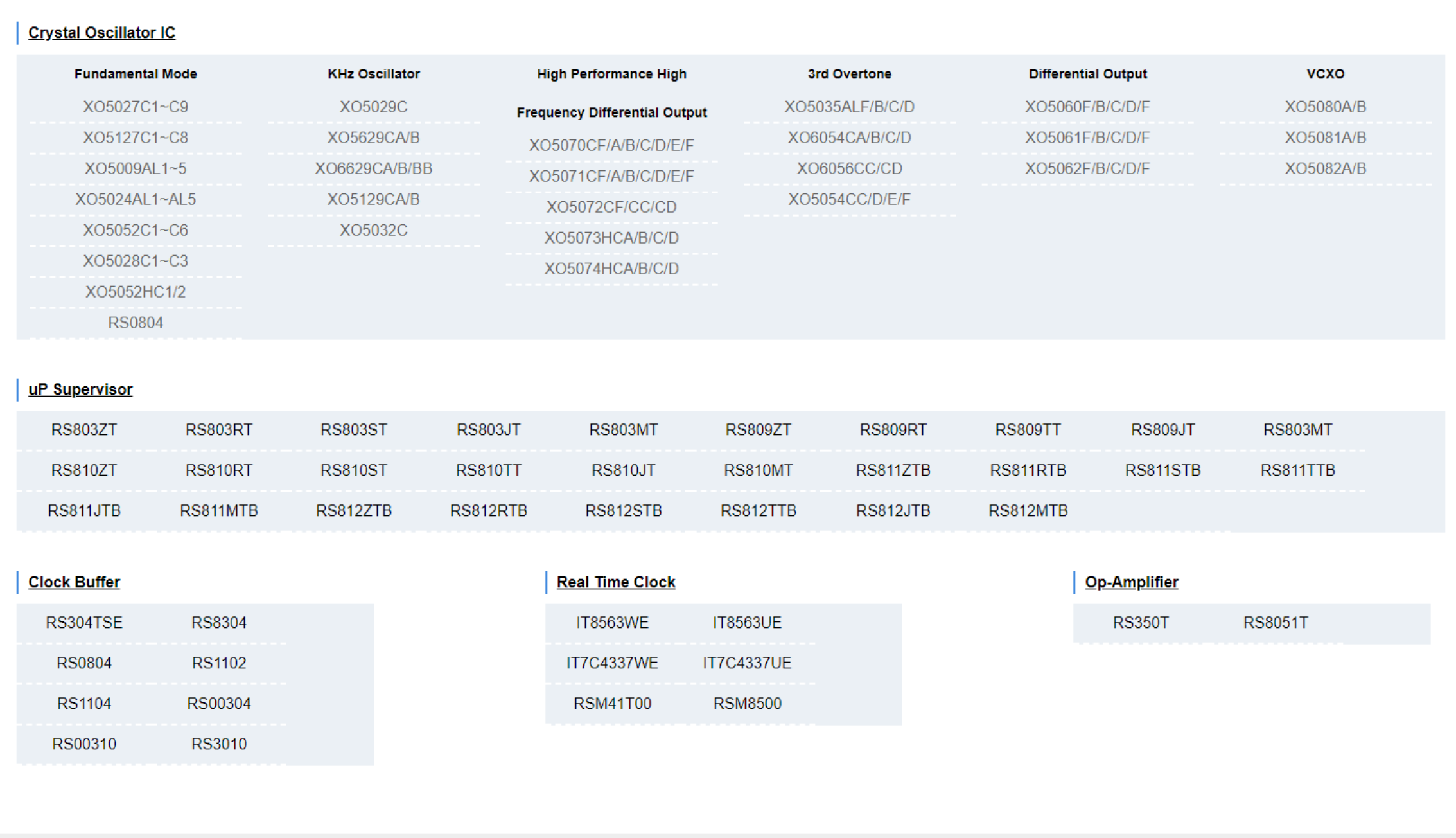
Task: Click the RS803ZT supervisor part
Action: coord(84,430)
